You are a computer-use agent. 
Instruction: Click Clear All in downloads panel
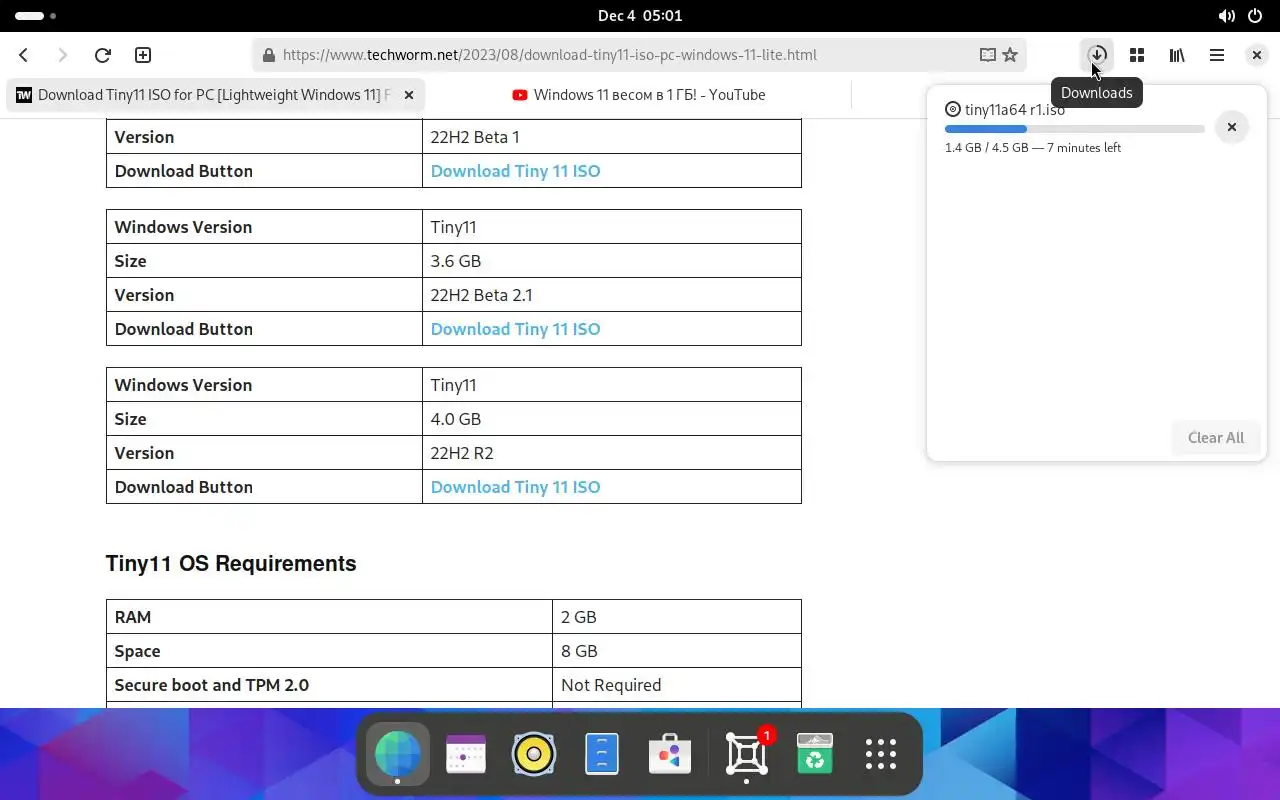[1216, 438]
